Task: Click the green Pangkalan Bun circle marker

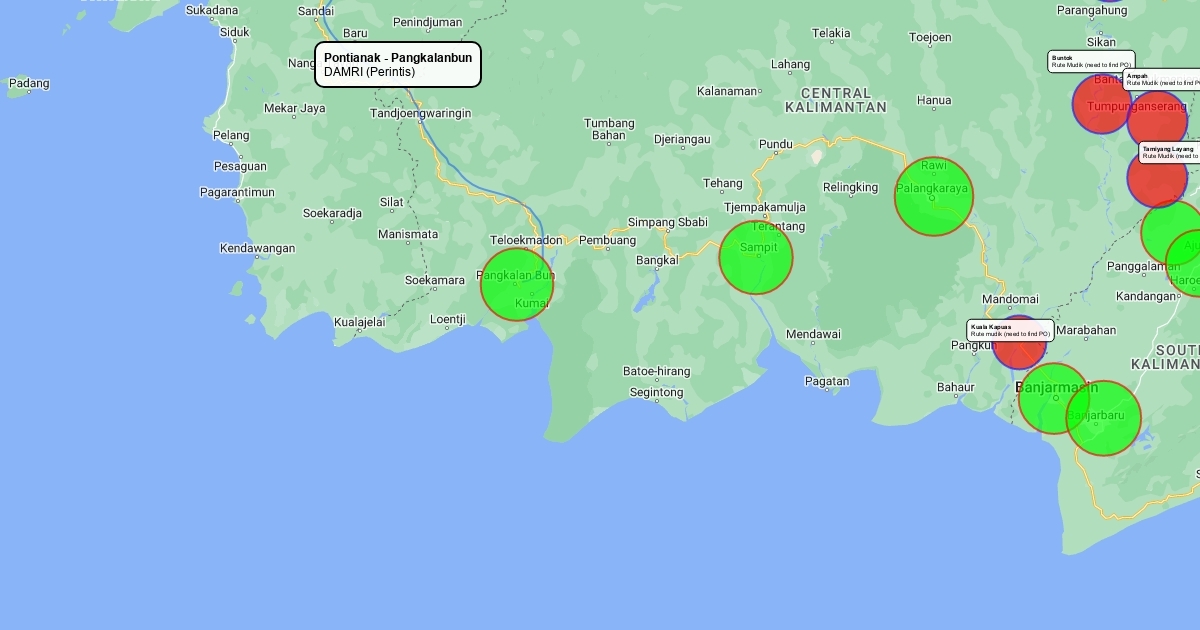Action: pos(516,284)
